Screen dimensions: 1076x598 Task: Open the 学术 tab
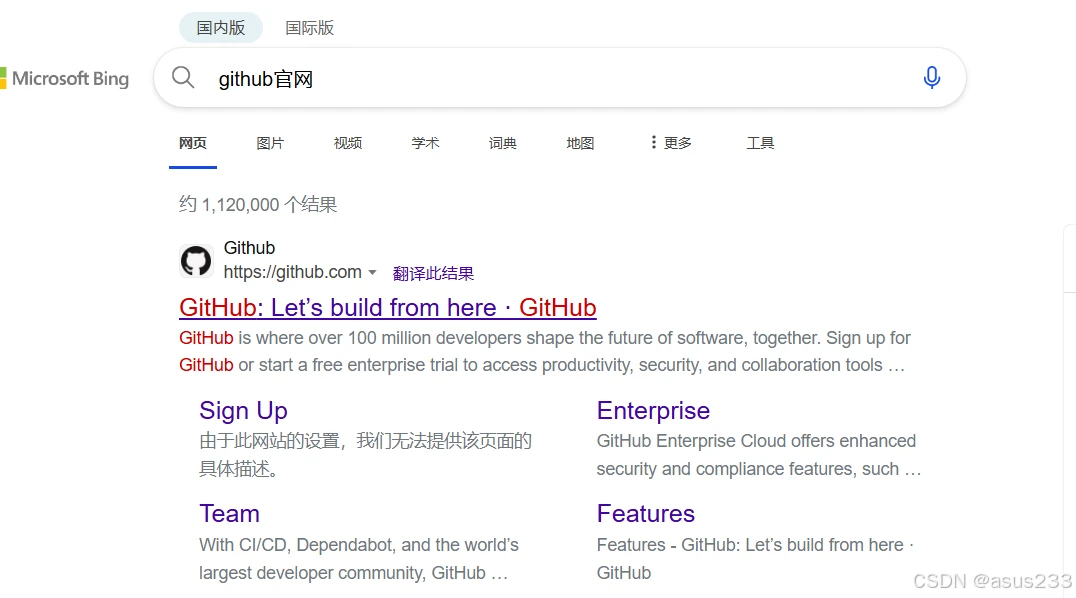click(425, 143)
